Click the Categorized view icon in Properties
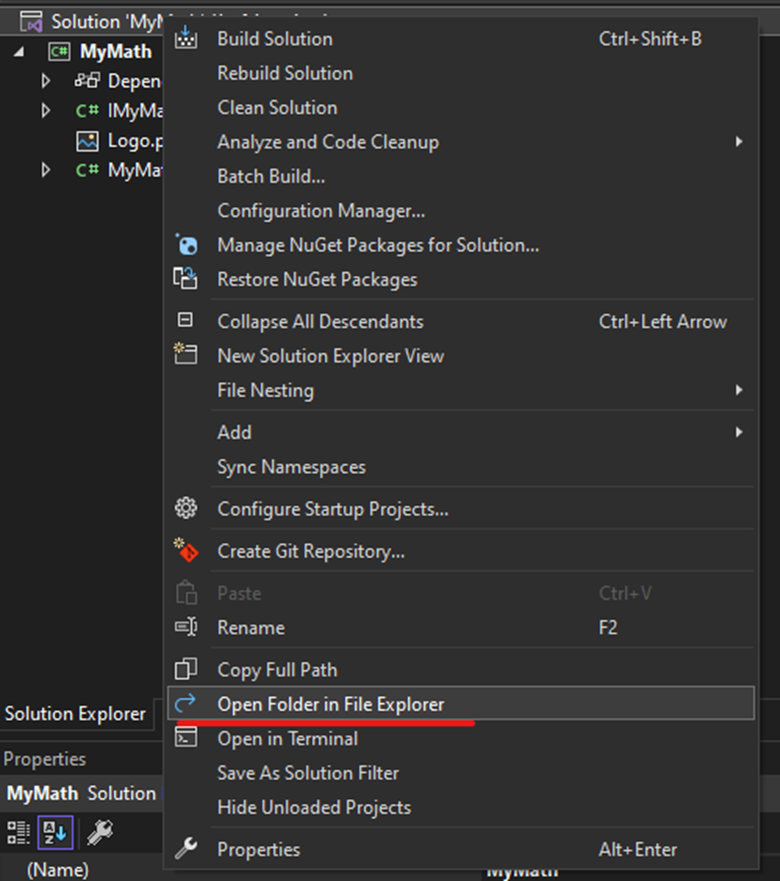Screen dimensions: 780x881 coord(19,832)
